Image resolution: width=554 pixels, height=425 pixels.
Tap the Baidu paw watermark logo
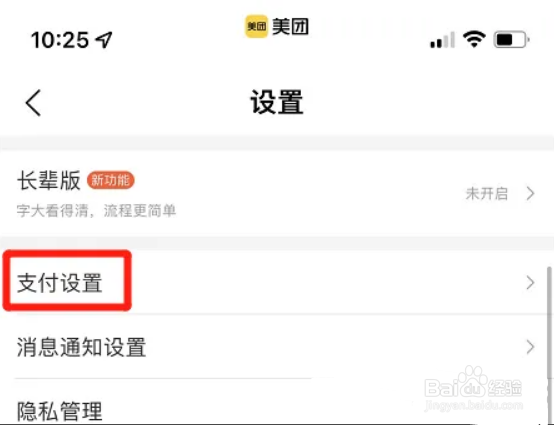[473, 381]
